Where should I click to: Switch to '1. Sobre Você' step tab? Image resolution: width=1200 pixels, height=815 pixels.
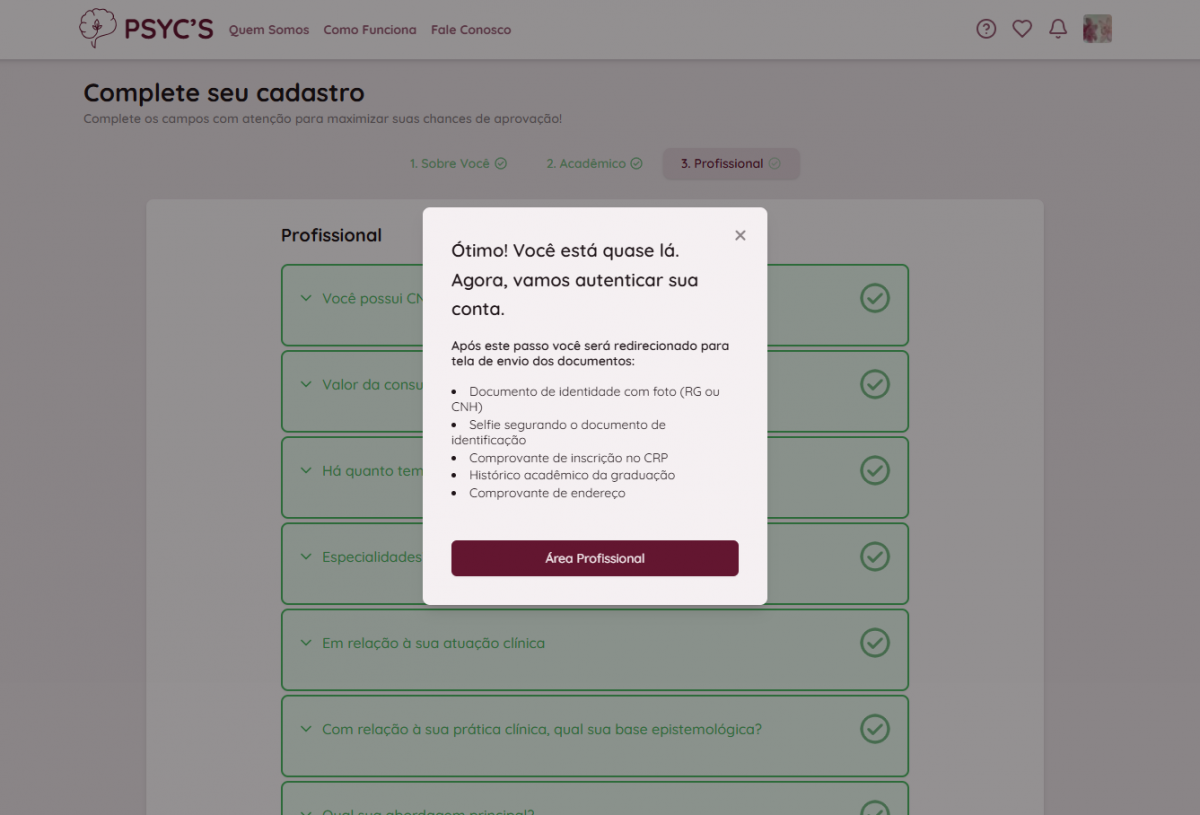[458, 164]
